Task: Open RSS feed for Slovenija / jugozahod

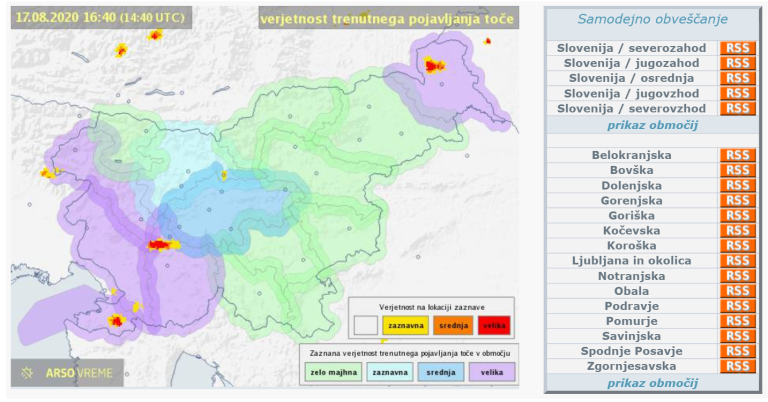Action: (737, 63)
